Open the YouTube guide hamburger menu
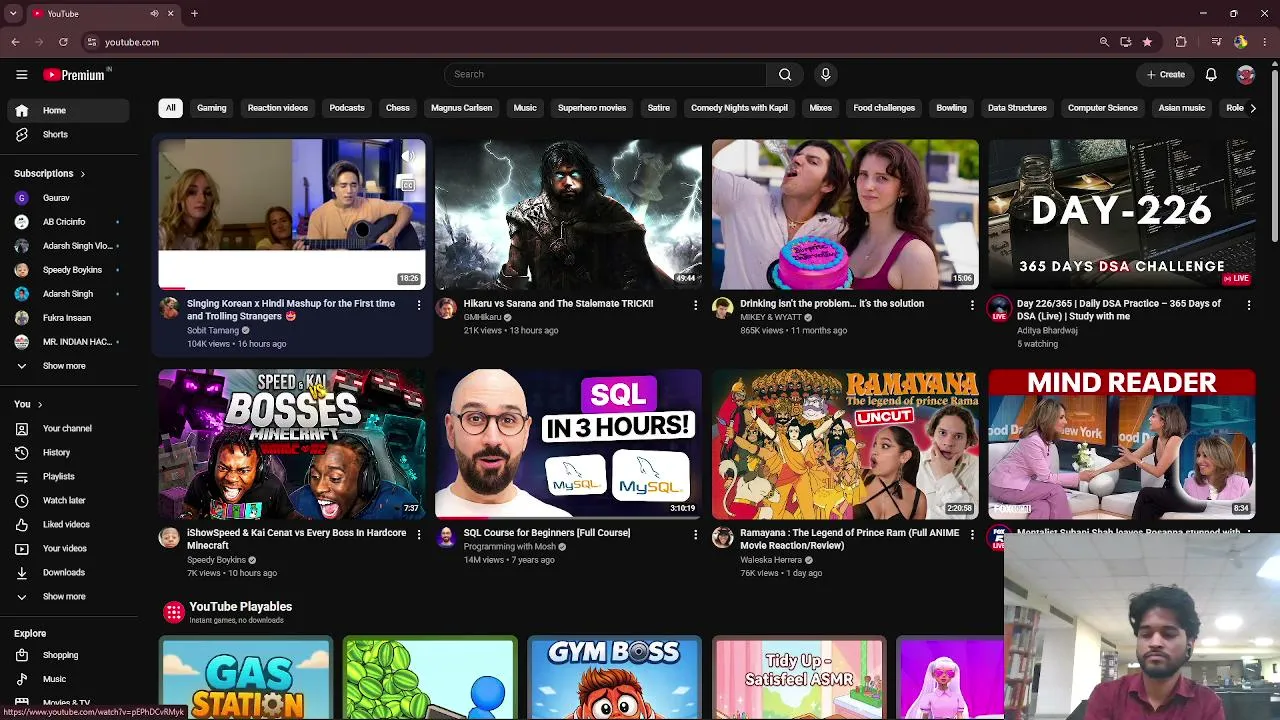Viewport: 1280px width, 720px height. 21,74
